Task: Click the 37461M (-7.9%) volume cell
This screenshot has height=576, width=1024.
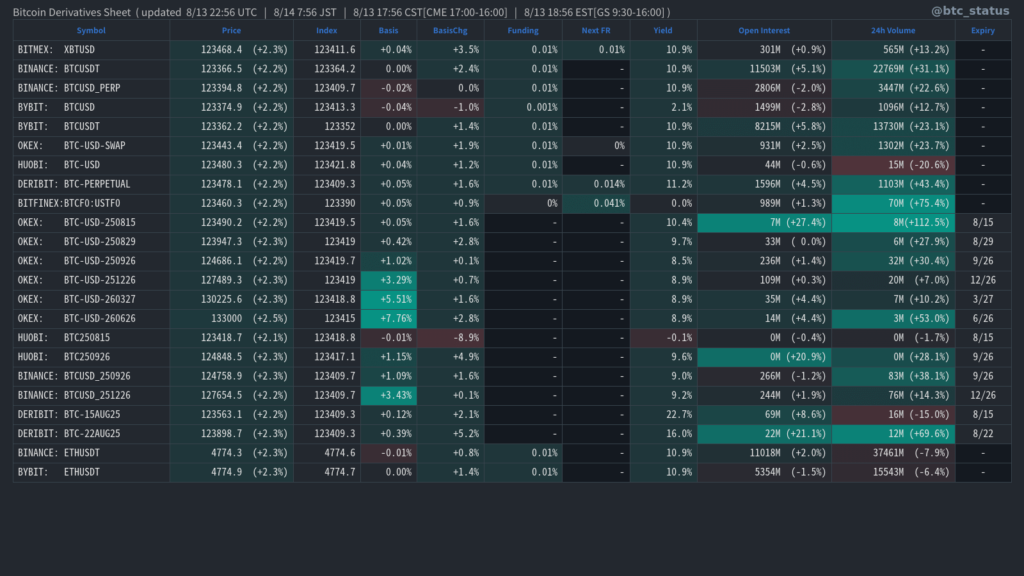Action: [x=893, y=453]
